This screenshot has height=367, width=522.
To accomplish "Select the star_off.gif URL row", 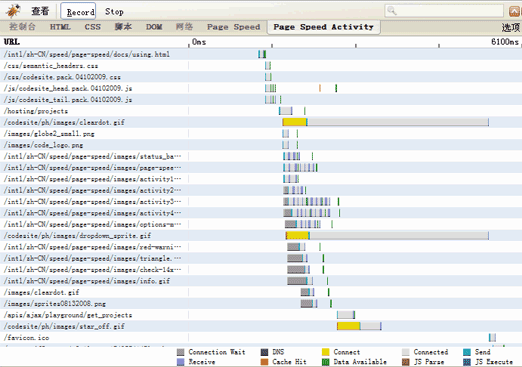I will pos(261,326).
